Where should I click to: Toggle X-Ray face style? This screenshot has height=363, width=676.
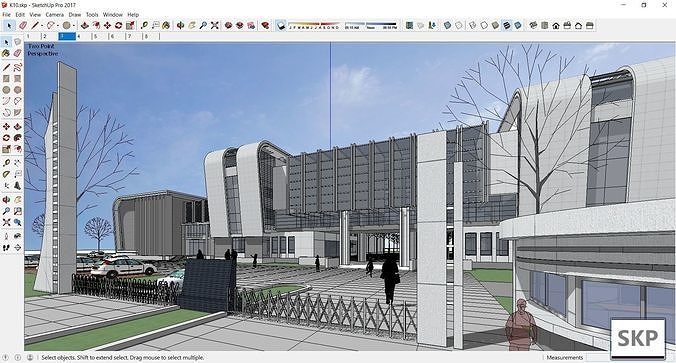click(447, 26)
